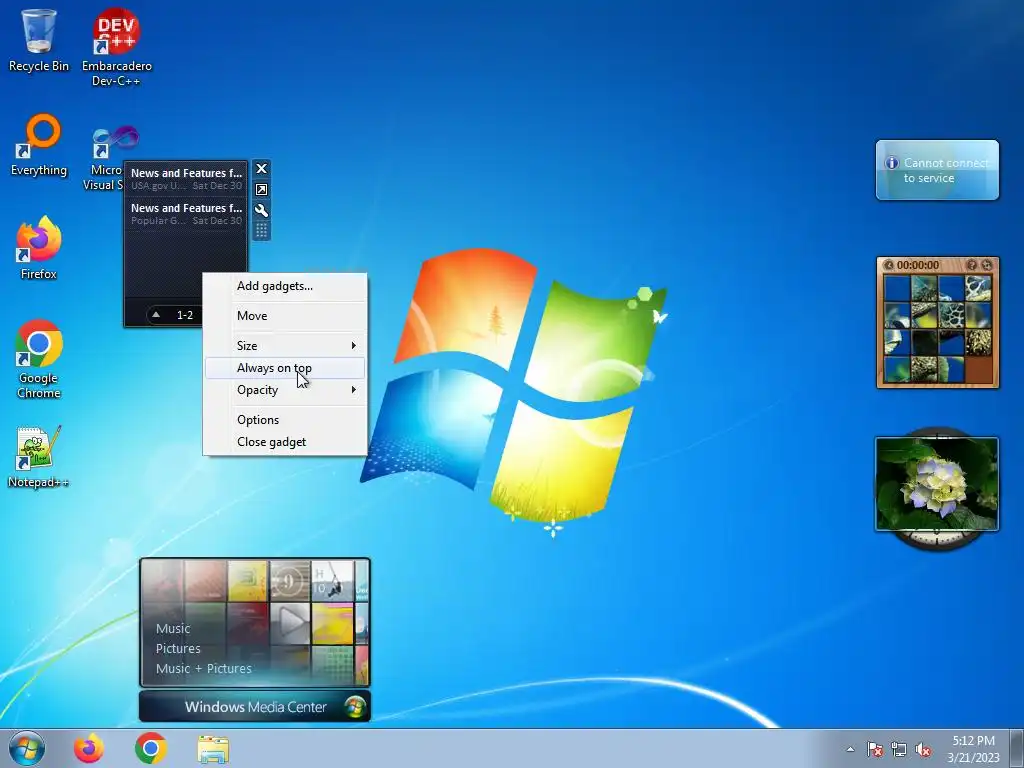Screen dimensions: 1024x768
Task: Show the solved picture via puzzle question-mark icon
Action: [972, 264]
